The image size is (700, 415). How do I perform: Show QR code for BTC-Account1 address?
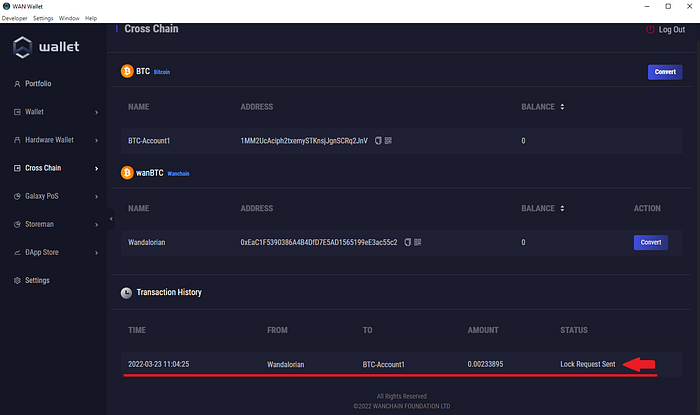[388, 141]
